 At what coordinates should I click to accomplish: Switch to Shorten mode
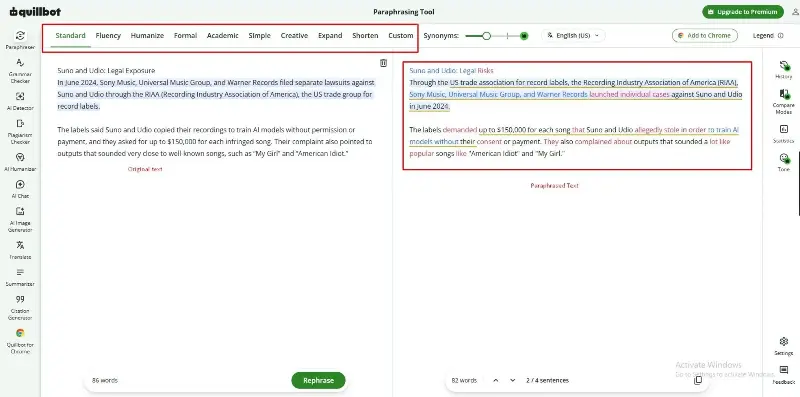(365, 35)
